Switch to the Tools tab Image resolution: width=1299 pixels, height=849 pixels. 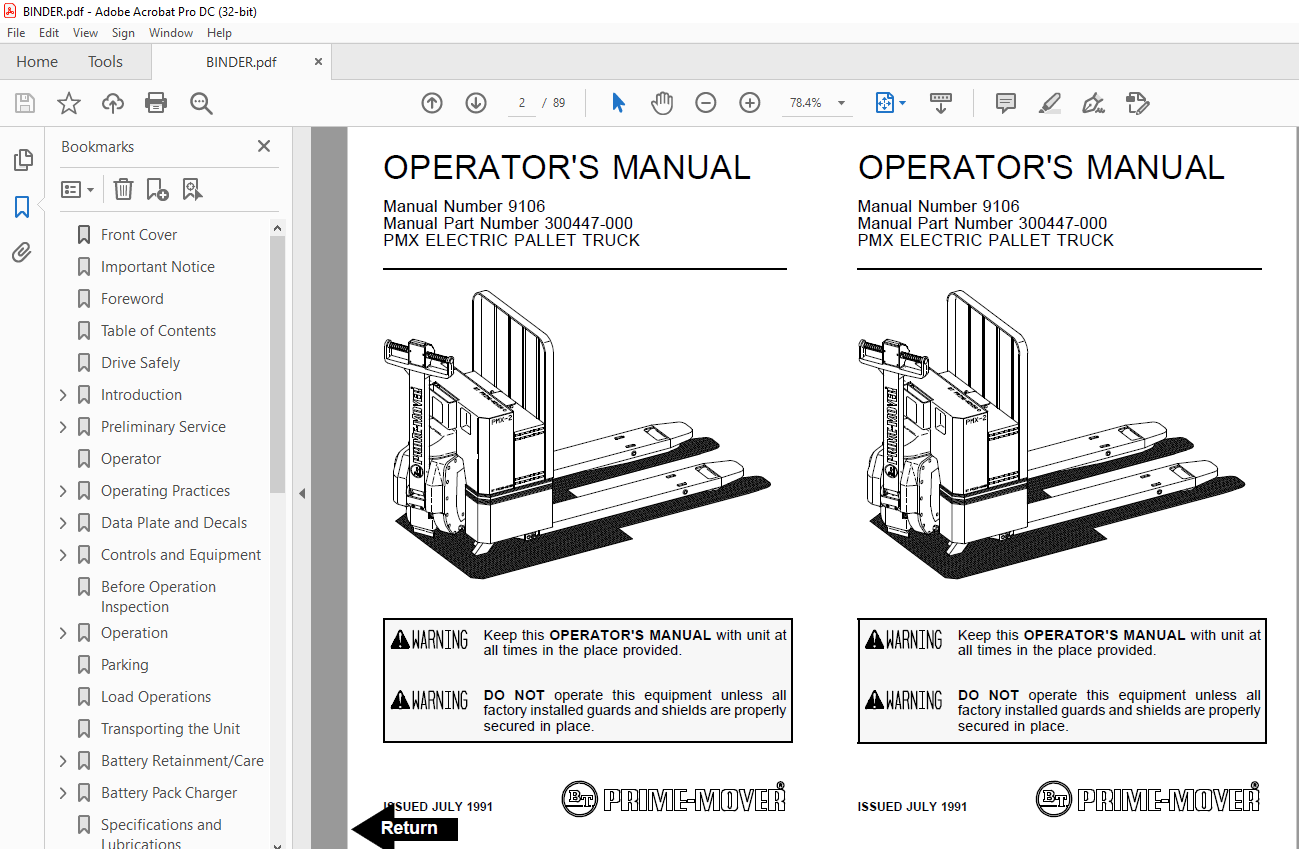pyautogui.click(x=105, y=62)
